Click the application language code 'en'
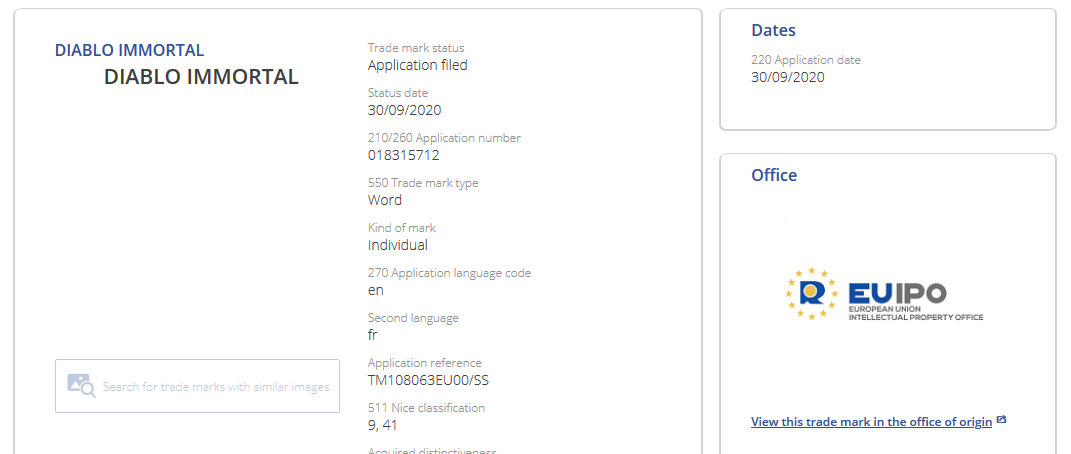The width and height of the screenshot is (1071, 454). coord(376,290)
